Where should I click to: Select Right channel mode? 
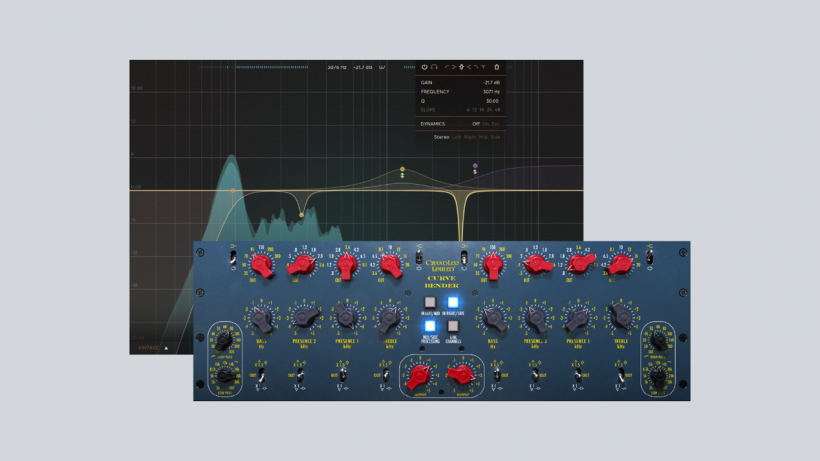(x=470, y=137)
